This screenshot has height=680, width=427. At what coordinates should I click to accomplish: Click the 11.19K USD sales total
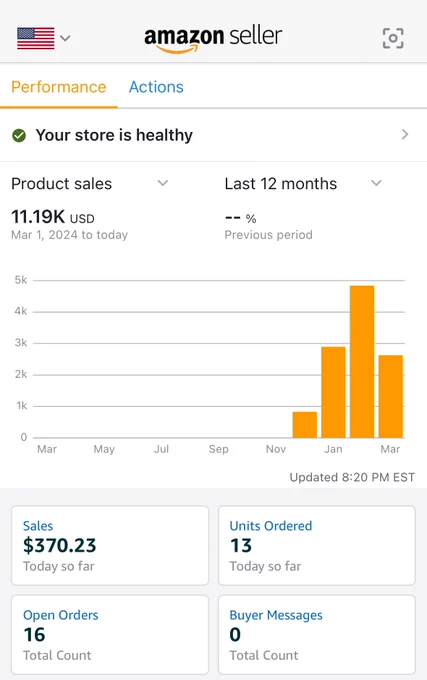[53, 216]
